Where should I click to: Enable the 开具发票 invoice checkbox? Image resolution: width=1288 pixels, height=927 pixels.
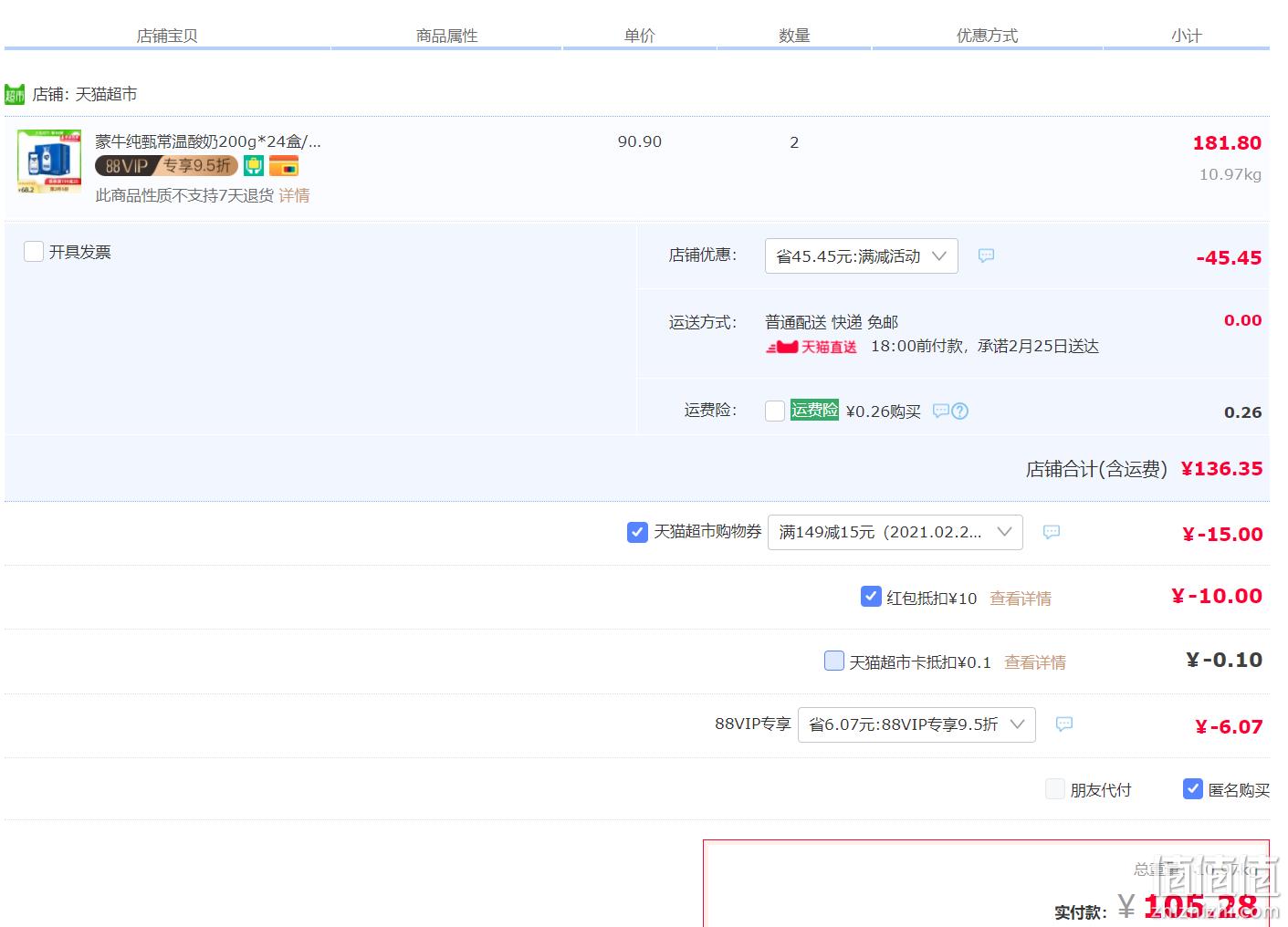click(x=34, y=252)
